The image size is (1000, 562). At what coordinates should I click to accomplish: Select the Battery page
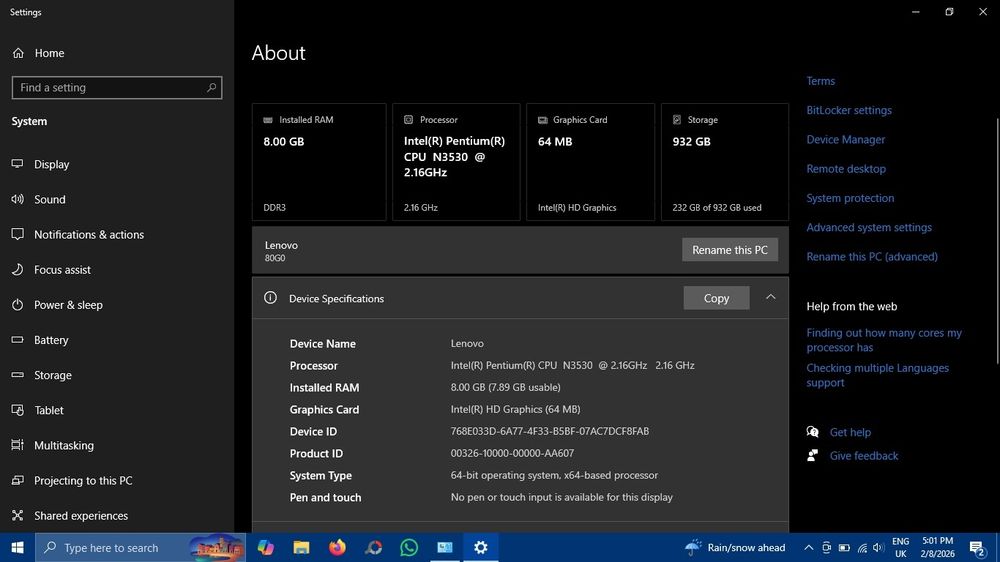coord(51,339)
